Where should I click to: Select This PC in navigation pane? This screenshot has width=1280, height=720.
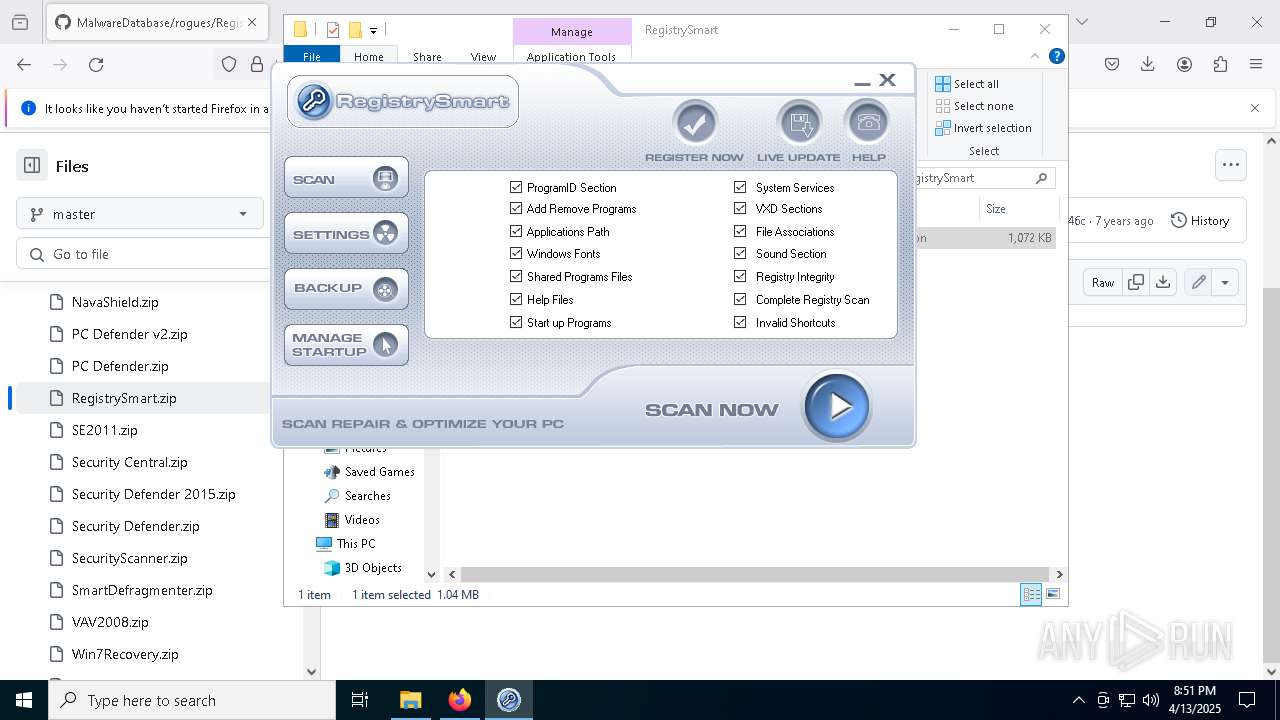click(346, 544)
